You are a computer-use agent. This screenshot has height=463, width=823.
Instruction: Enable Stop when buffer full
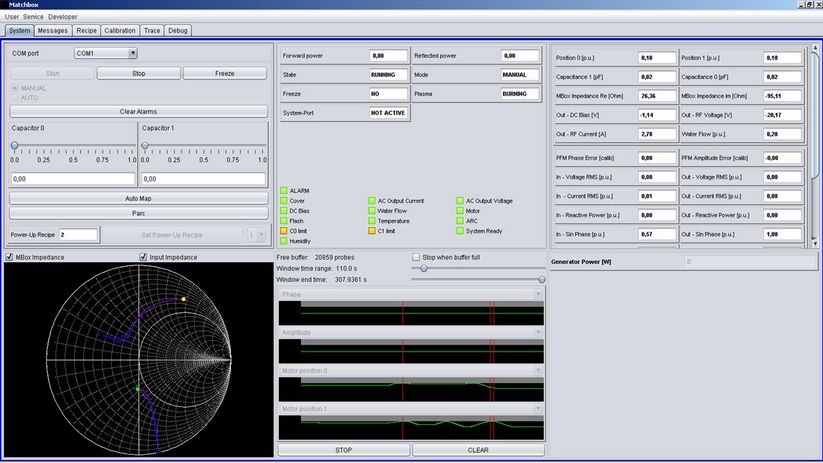pyautogui.click(x=416, y=257)
